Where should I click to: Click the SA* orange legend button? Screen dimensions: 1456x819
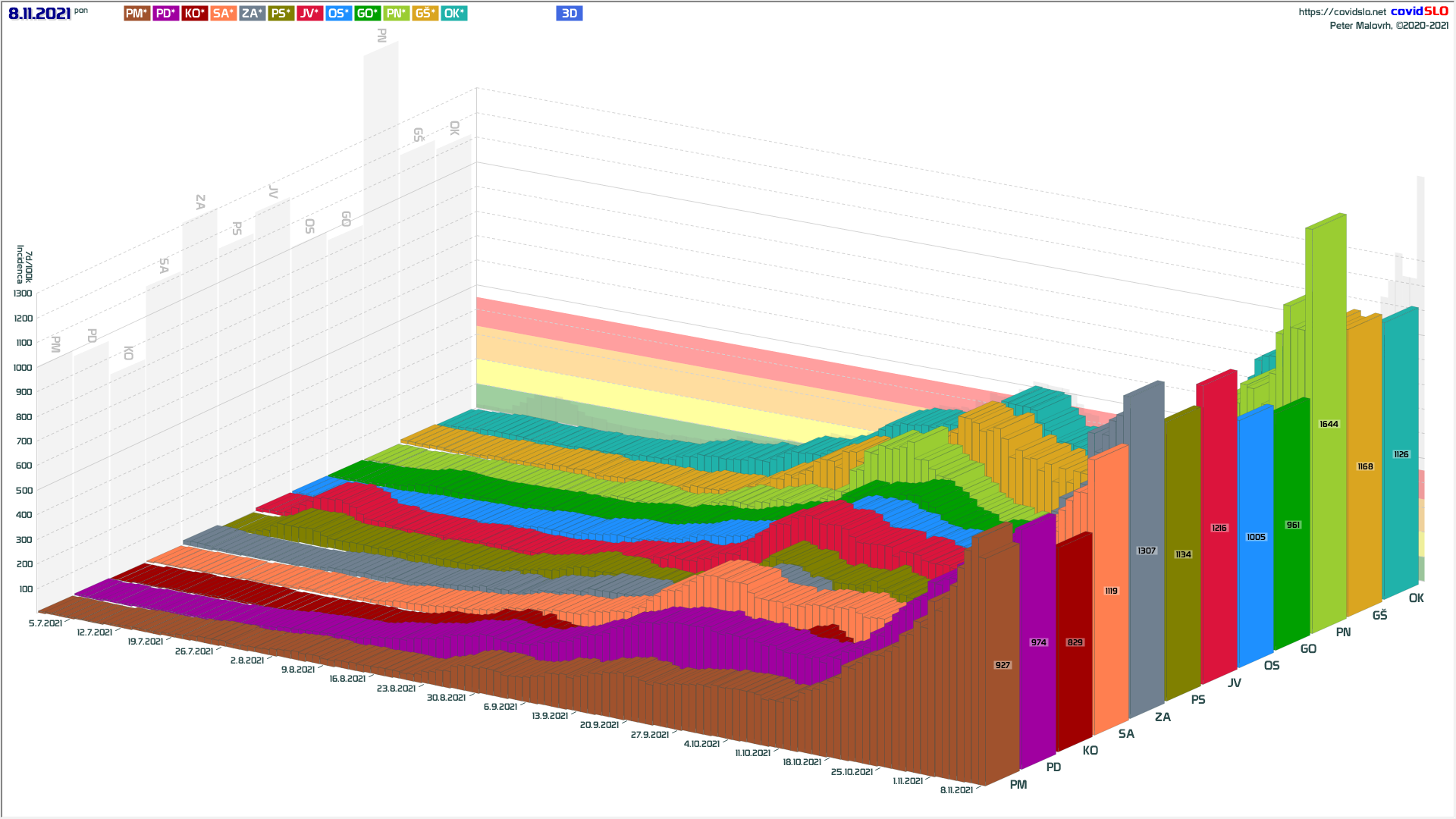pos(223,14)
